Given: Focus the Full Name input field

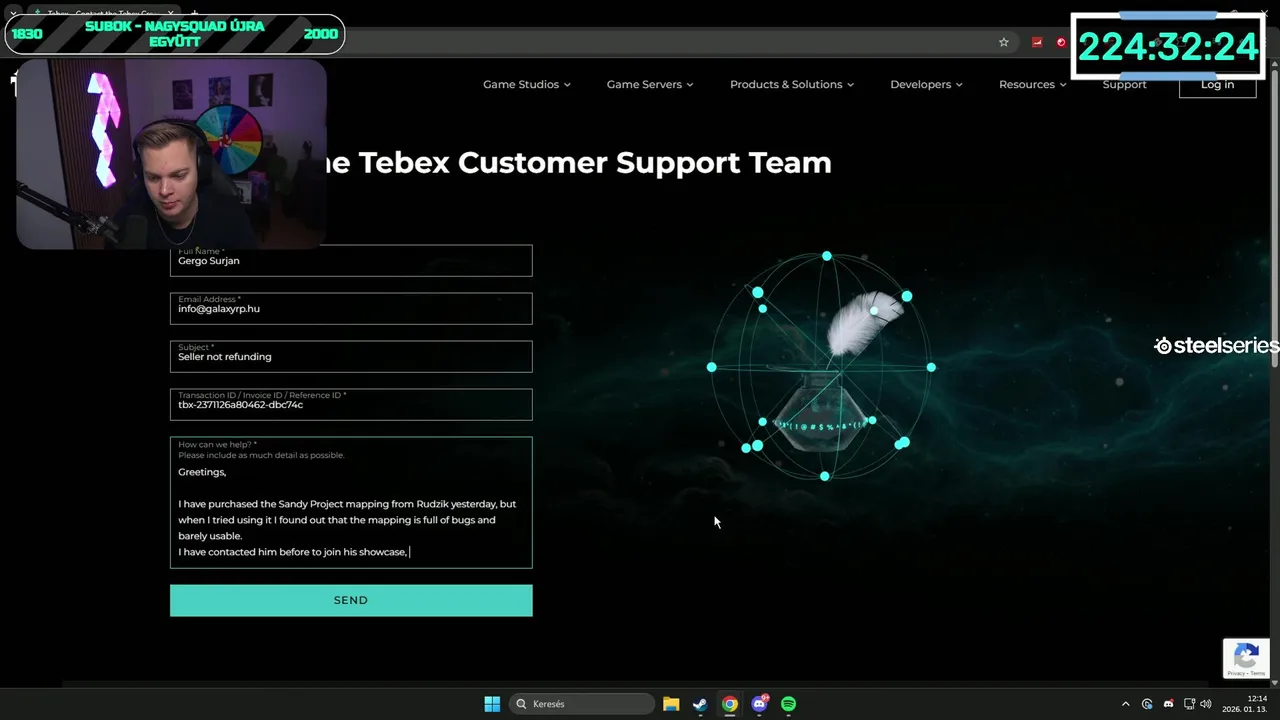Looking at the screenshot, I should click(351, 260).
